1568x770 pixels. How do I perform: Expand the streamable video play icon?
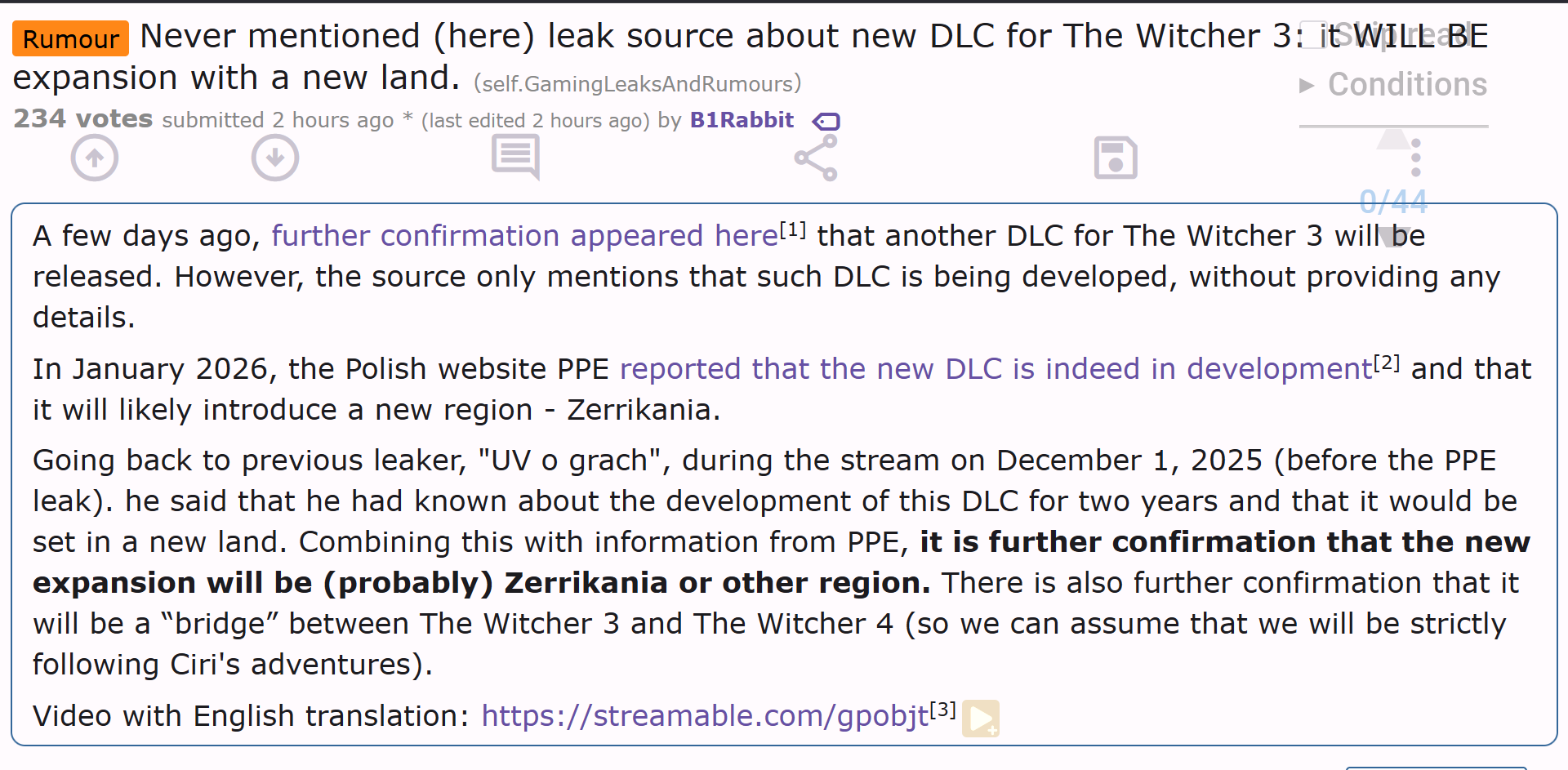point(981,719)
